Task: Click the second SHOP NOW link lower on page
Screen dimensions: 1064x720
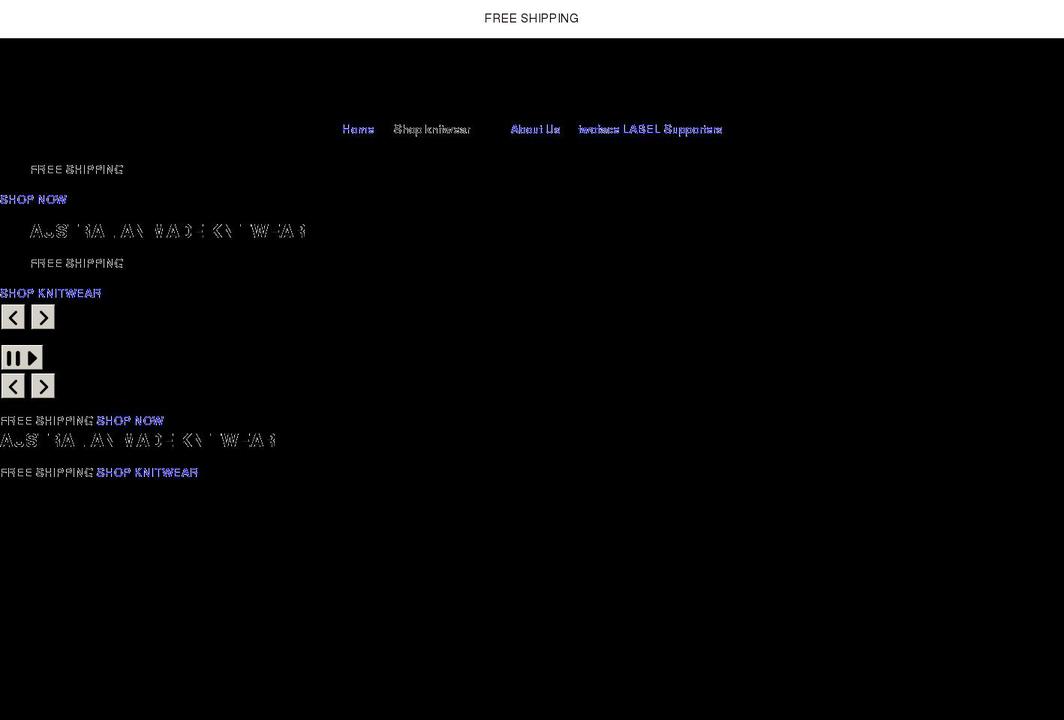Action: tap(129, 420)
